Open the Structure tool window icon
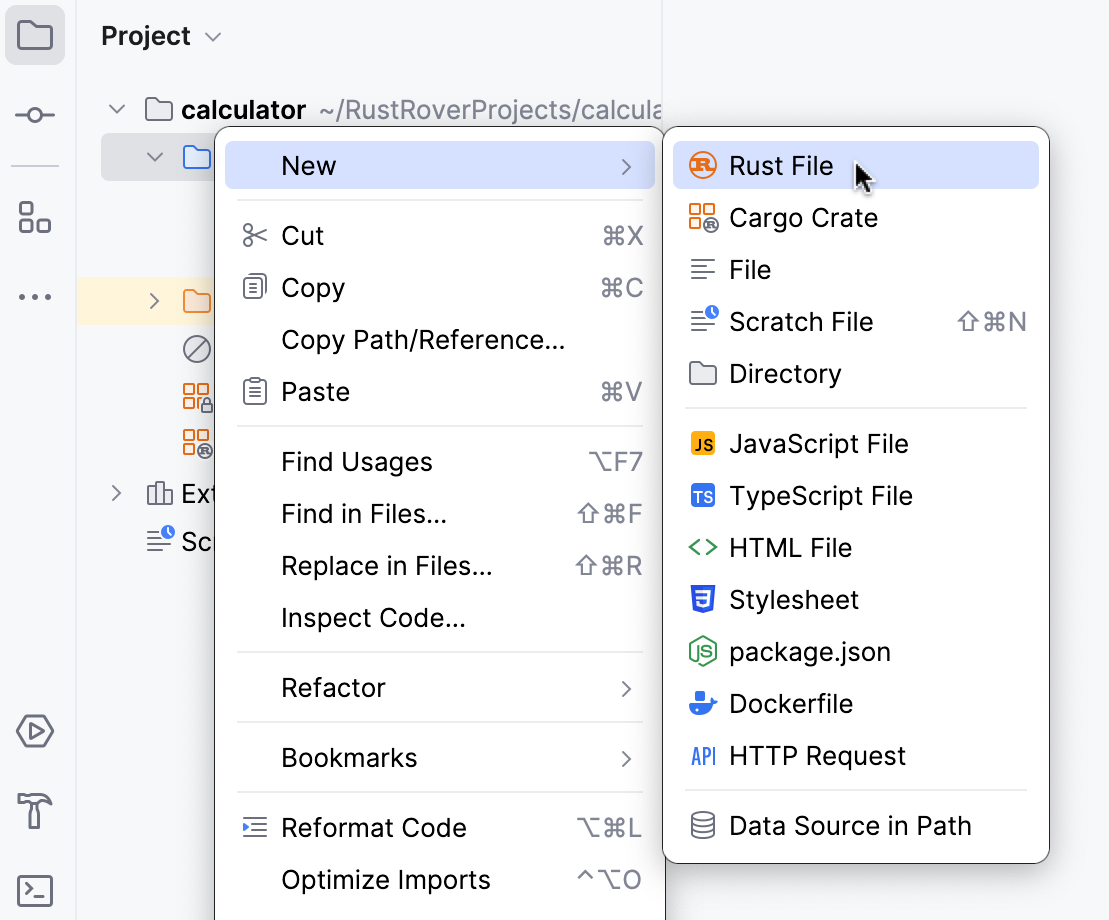 coord(35,217)
